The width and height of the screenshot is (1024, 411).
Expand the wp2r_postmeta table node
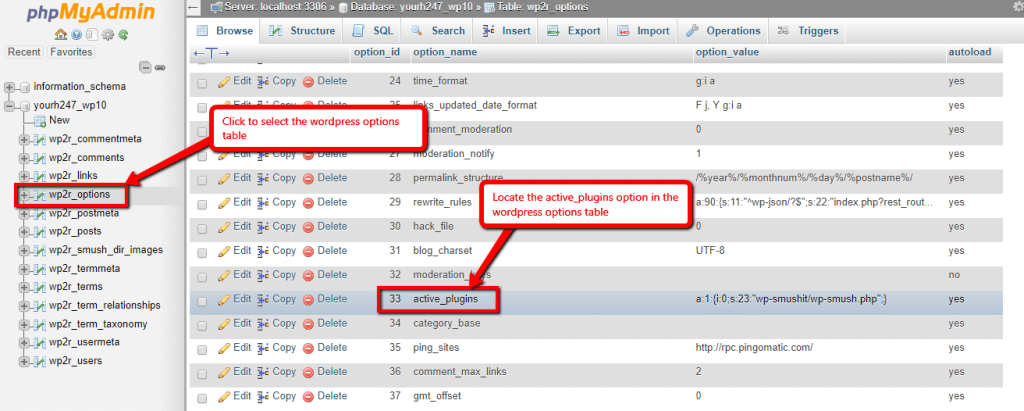pyautogui.click(x=24, y=214)
